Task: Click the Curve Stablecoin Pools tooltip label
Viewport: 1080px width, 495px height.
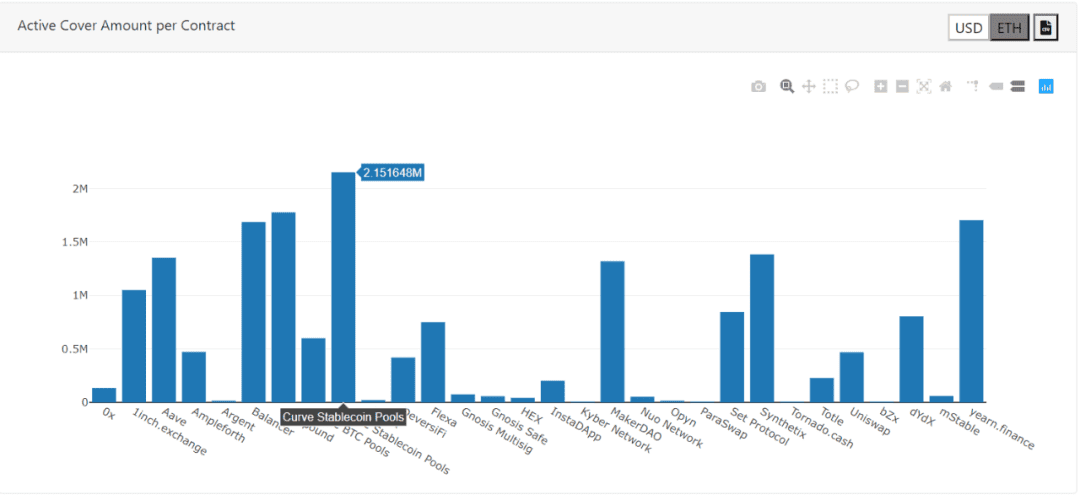Action: (x=343, y=417)
